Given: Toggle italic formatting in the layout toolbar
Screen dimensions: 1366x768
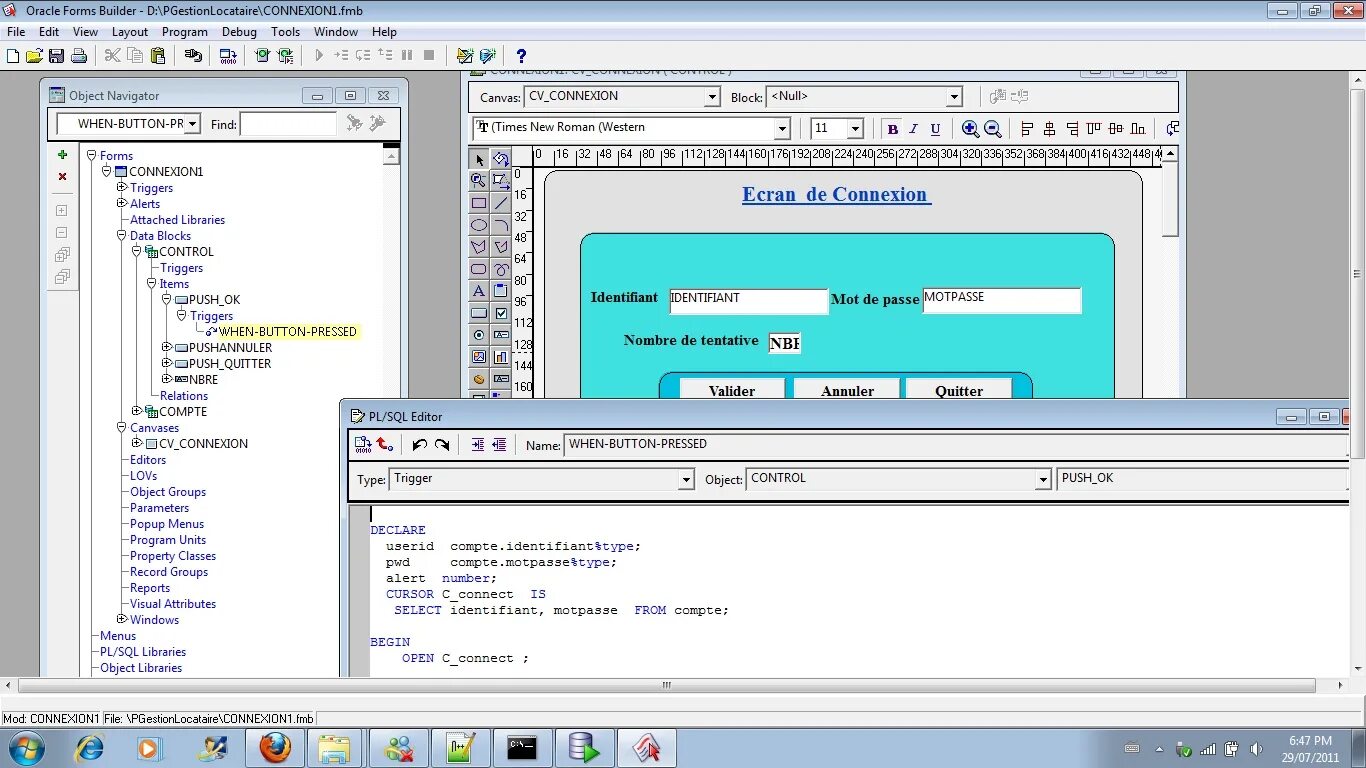Looking at the screenshot, I should pyautogui.click(x=911, y=128).
